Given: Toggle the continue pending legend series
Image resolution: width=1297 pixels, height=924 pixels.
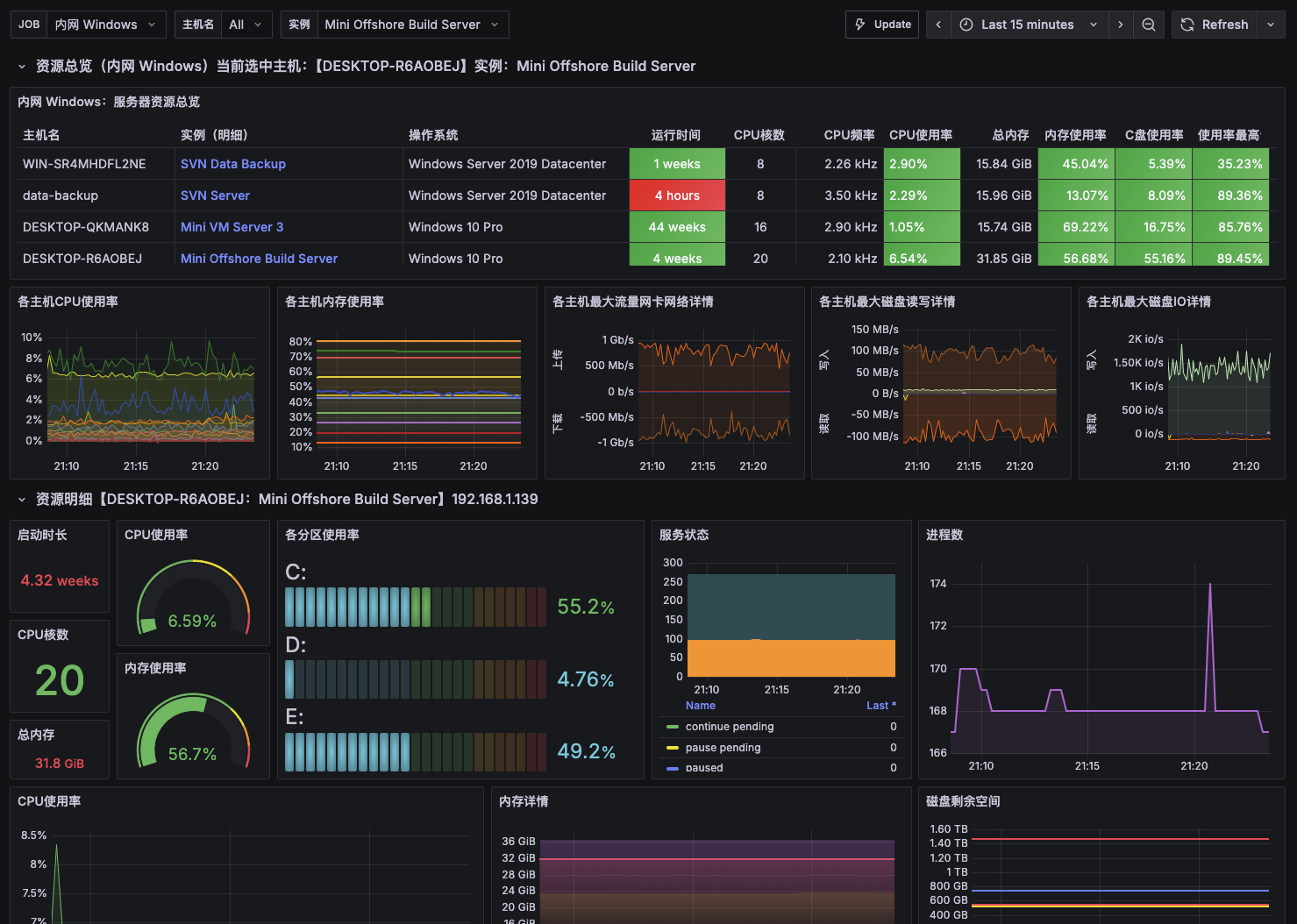Looking at the screenshot, I should click(730, 727).
